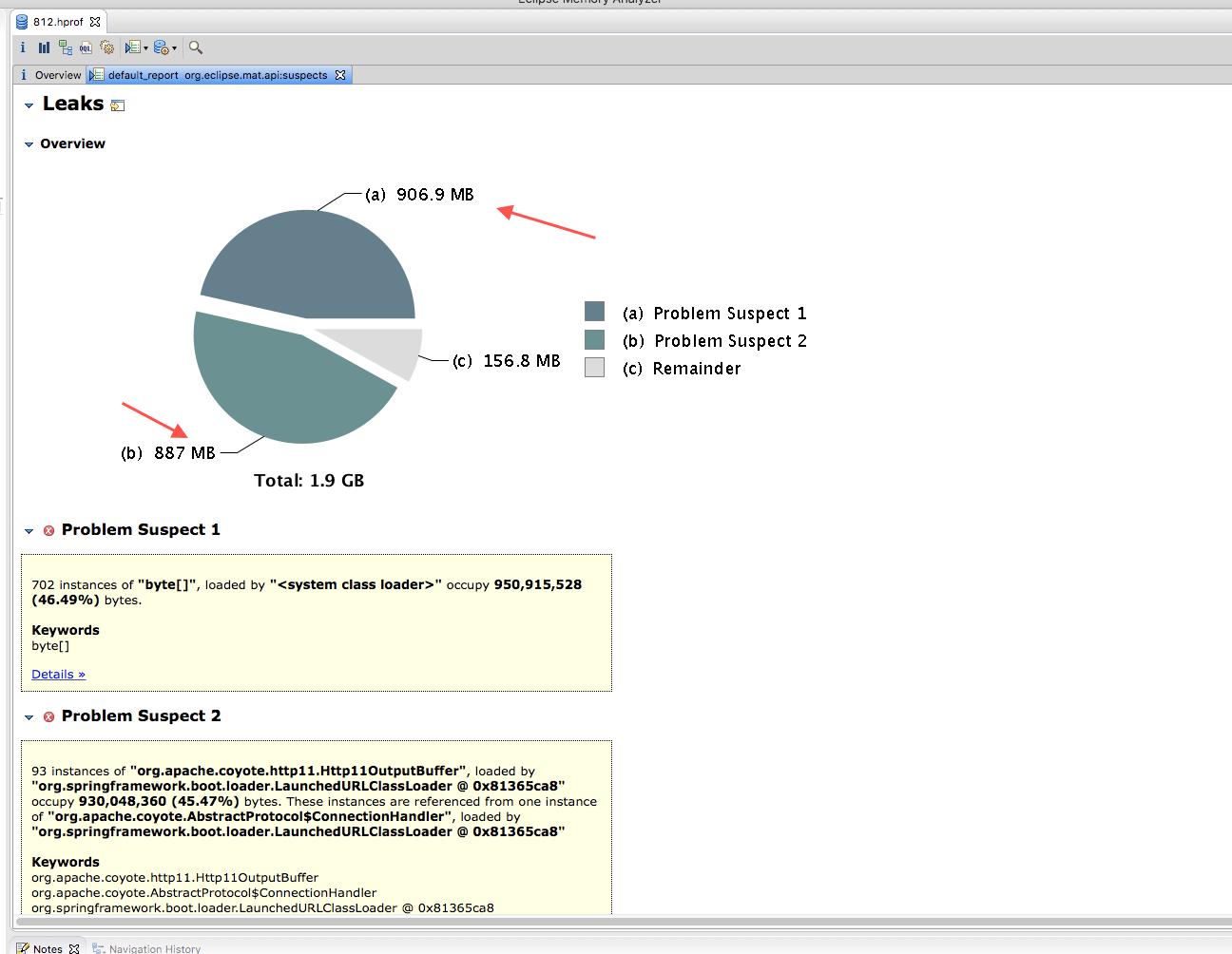The image size is (1232, 954).
Task: Click the "(c) Remainder" legend text
Action: [682, 369]
